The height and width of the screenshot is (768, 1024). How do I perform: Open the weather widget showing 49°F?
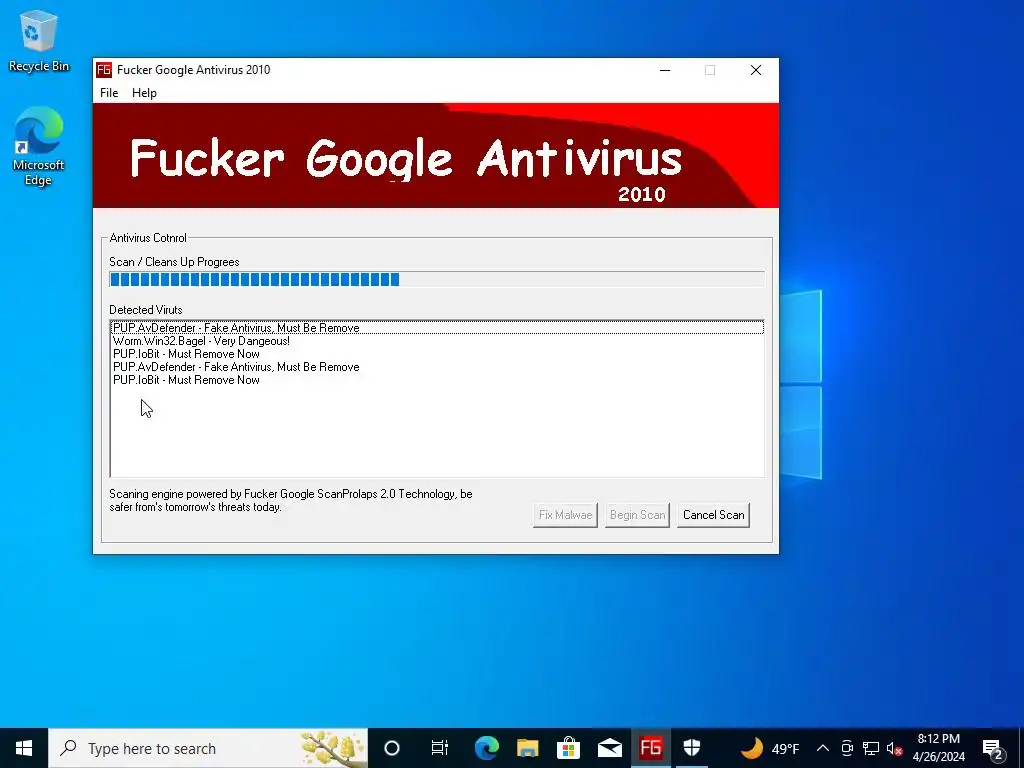(x=771, y=748)
